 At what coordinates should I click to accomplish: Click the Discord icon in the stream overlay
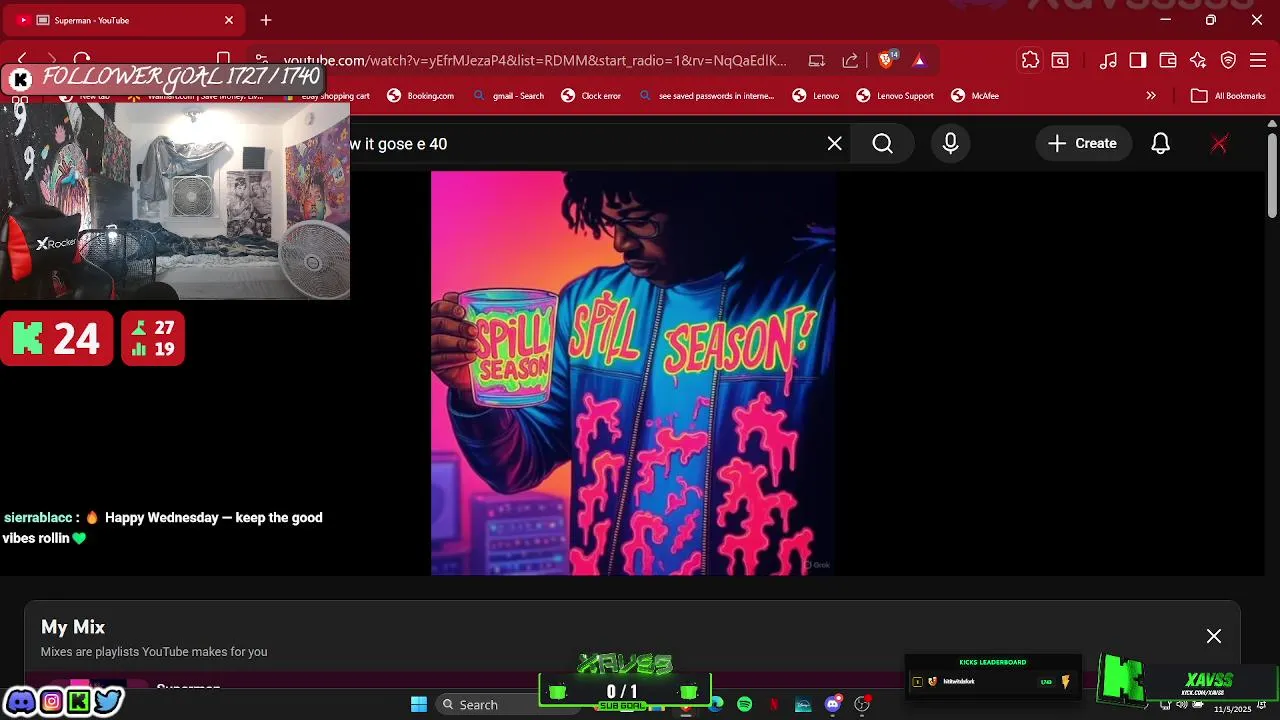tap(21, 701)
